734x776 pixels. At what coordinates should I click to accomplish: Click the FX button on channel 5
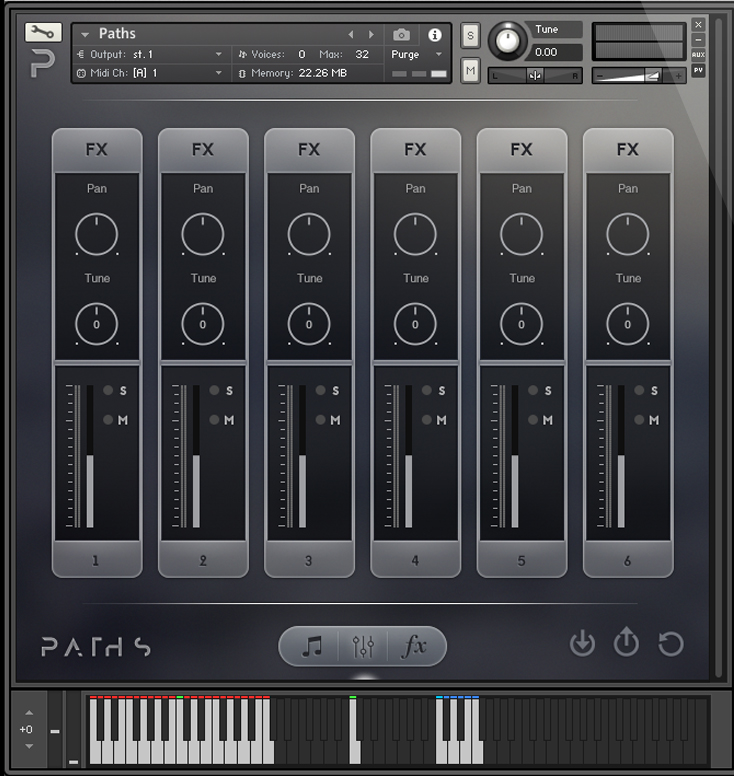tap(521, 150)
